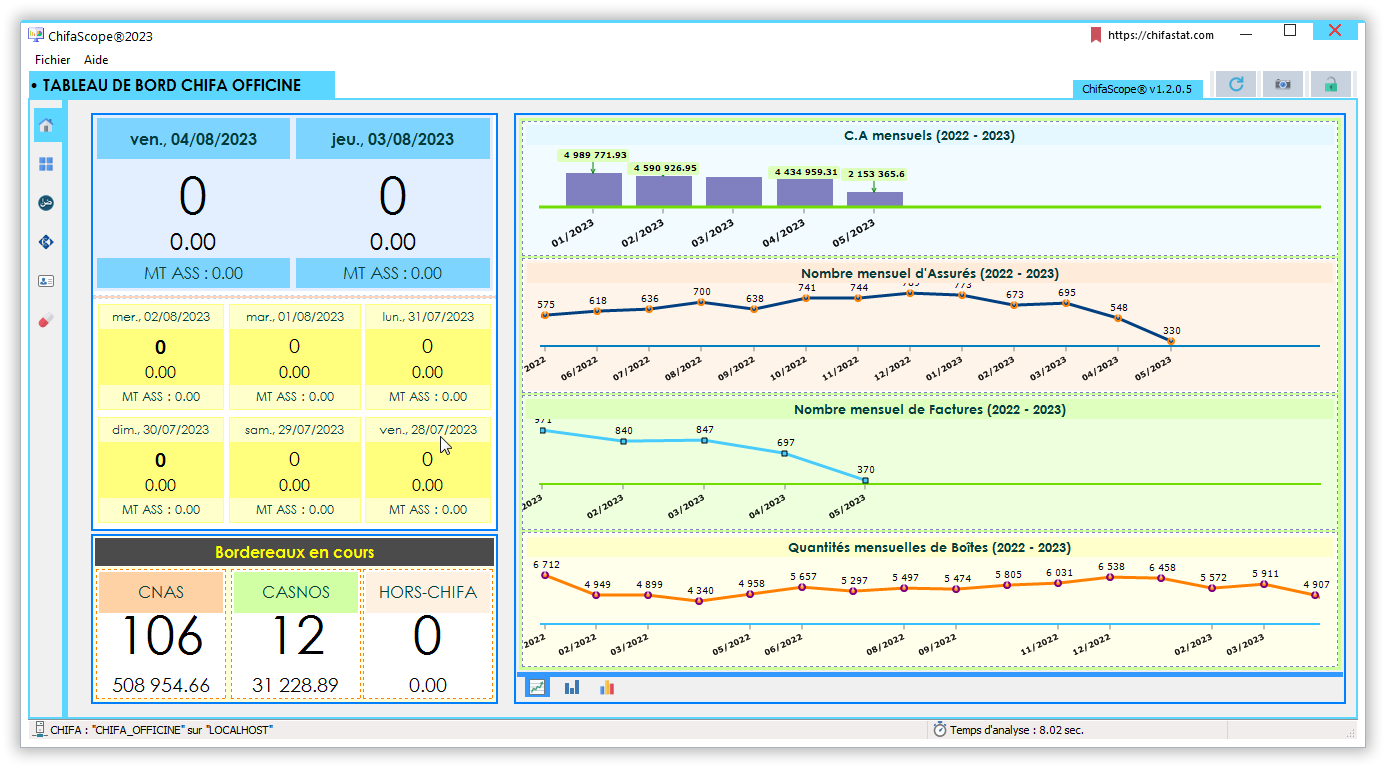Screen dimensions: 1386x768
Task: Switch to line chart view icon
Action: coord(538,687)
